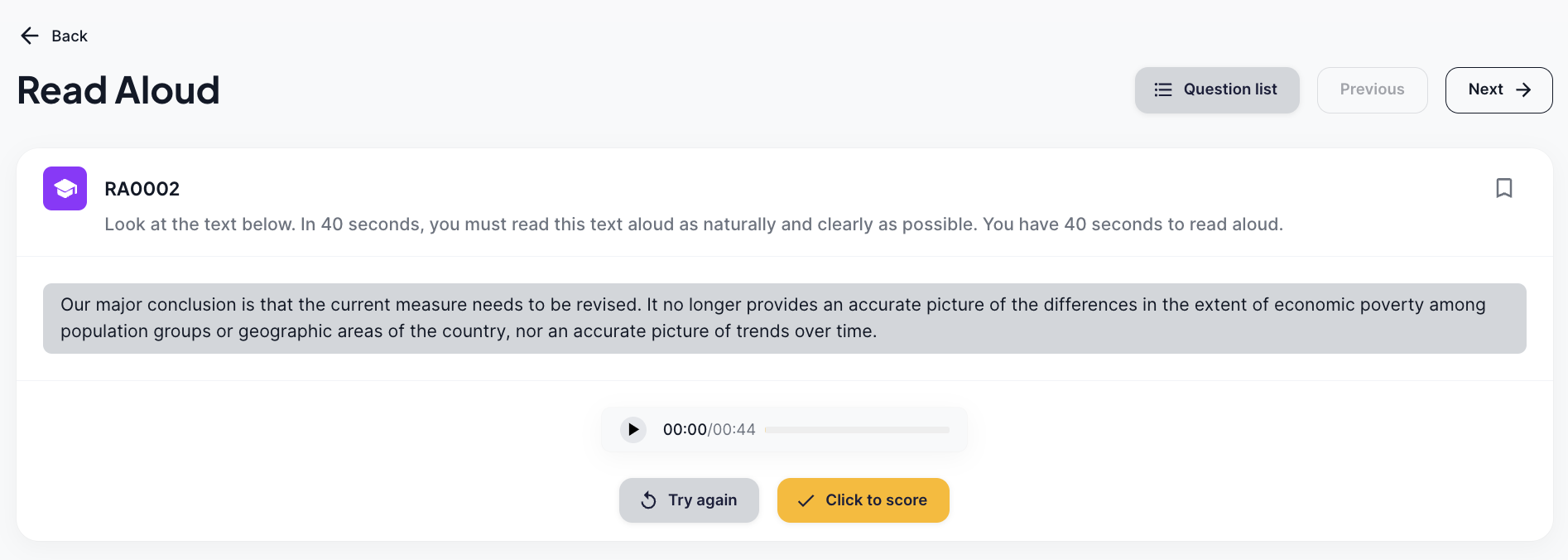Play the recorded audio
This screenshot has width=1568, height=560.
pos(633,429)
